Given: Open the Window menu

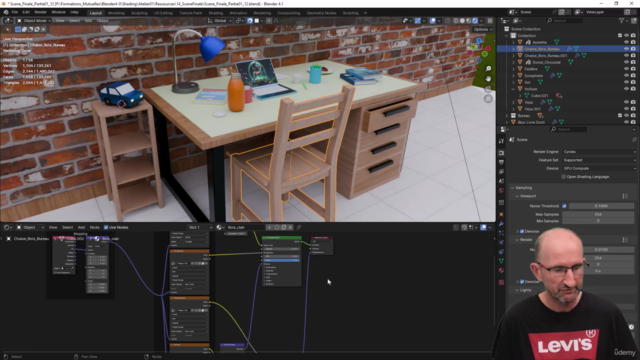Looking at the screenshot, I should [58, 12].
